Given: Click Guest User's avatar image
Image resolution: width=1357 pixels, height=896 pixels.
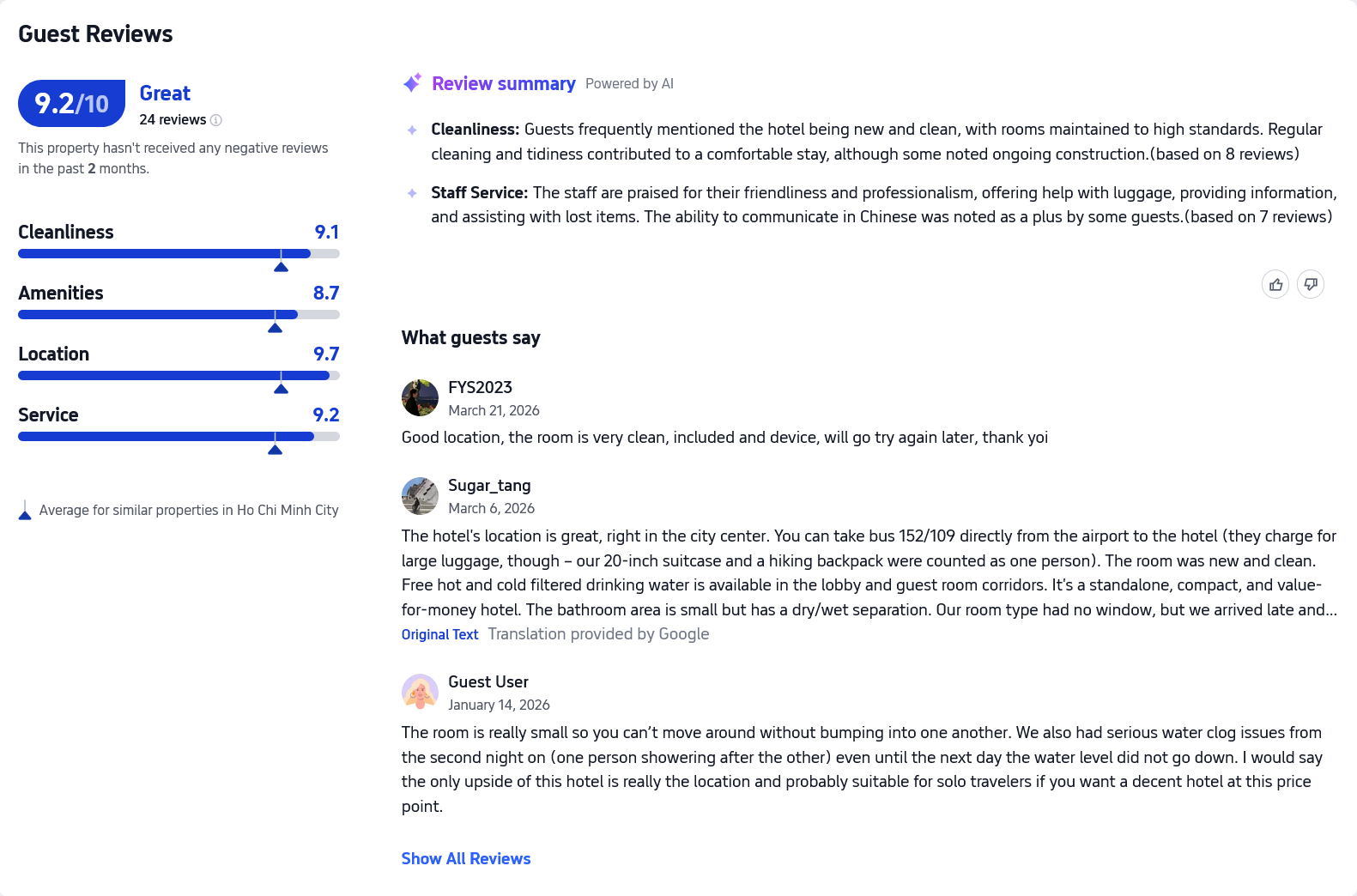Looking at the screenshot, I should tap(420, 692).
